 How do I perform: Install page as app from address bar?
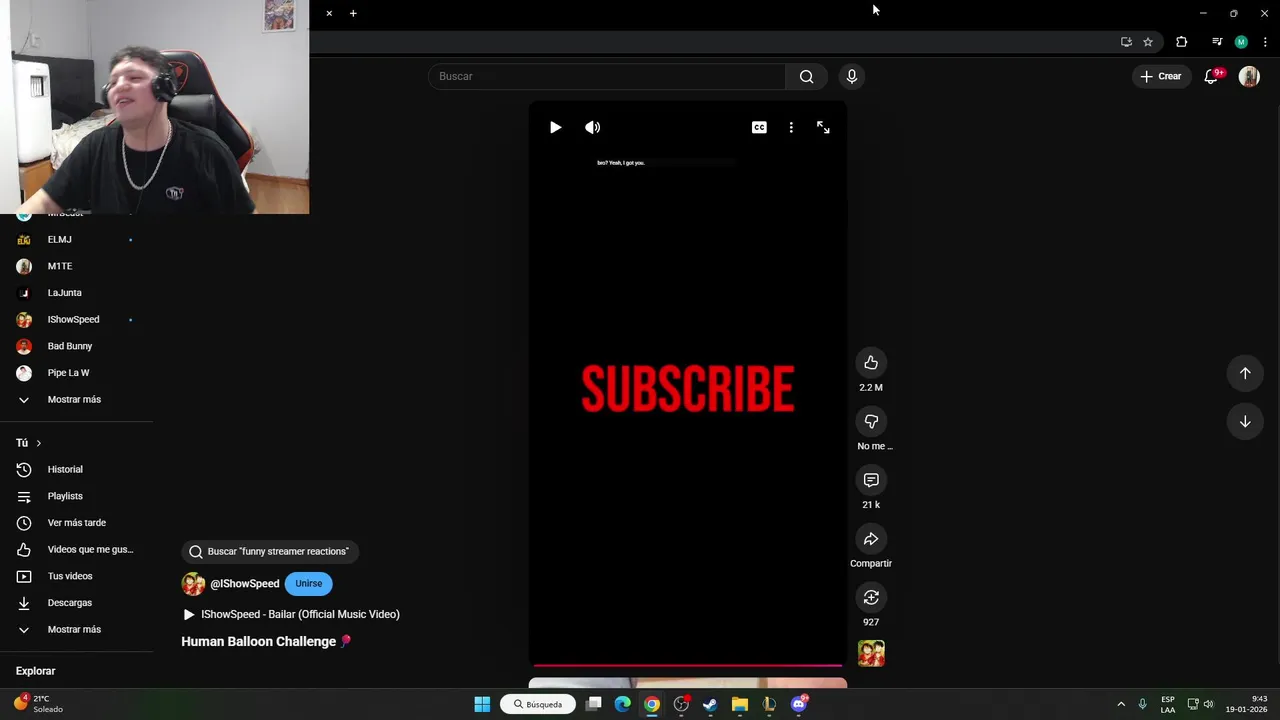pos(1126,42)
